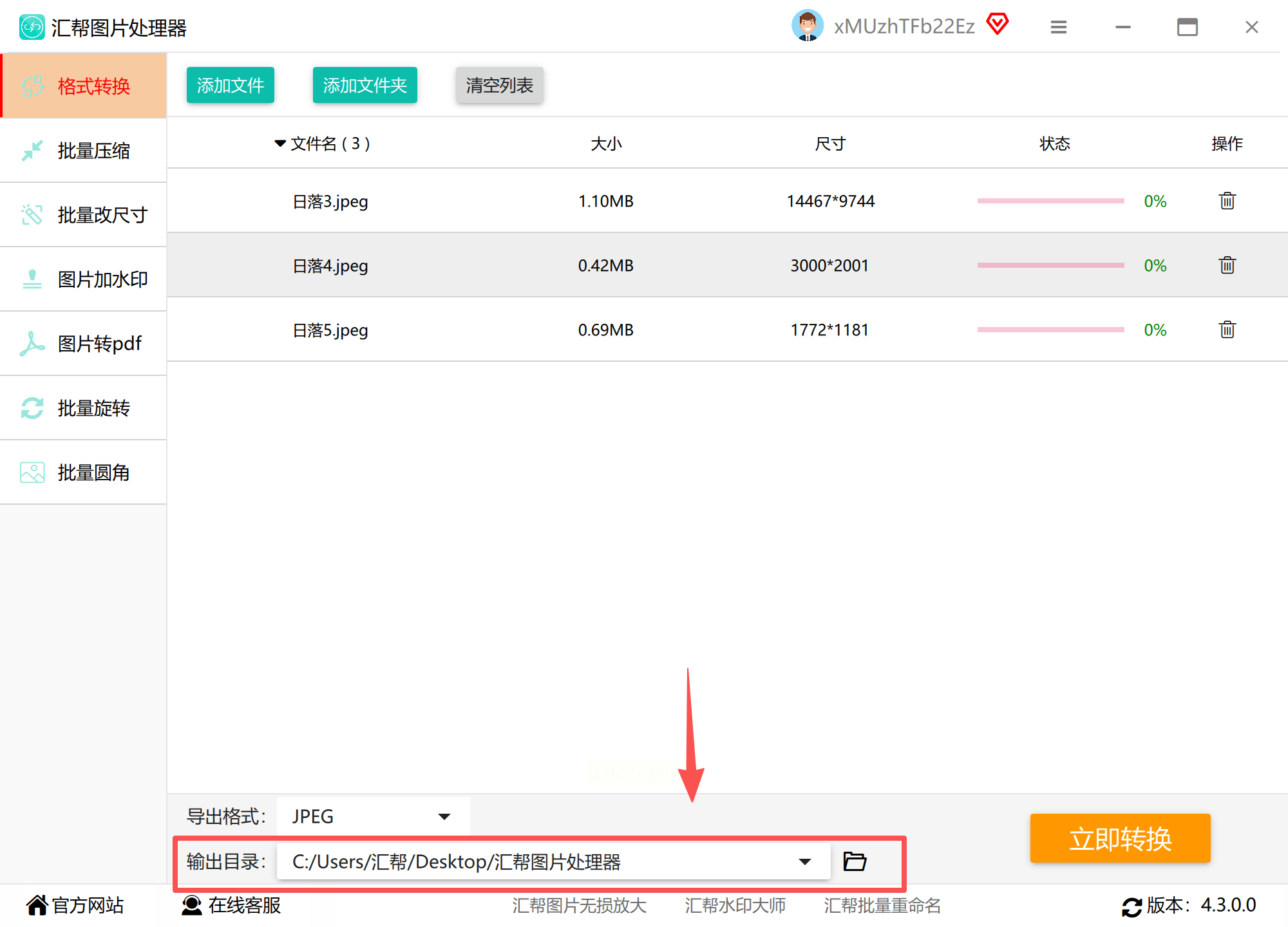Open output folder browse icon
The width and height of the screenshot is (1288, 927).
pyautogui.click(x=855, y=861)
